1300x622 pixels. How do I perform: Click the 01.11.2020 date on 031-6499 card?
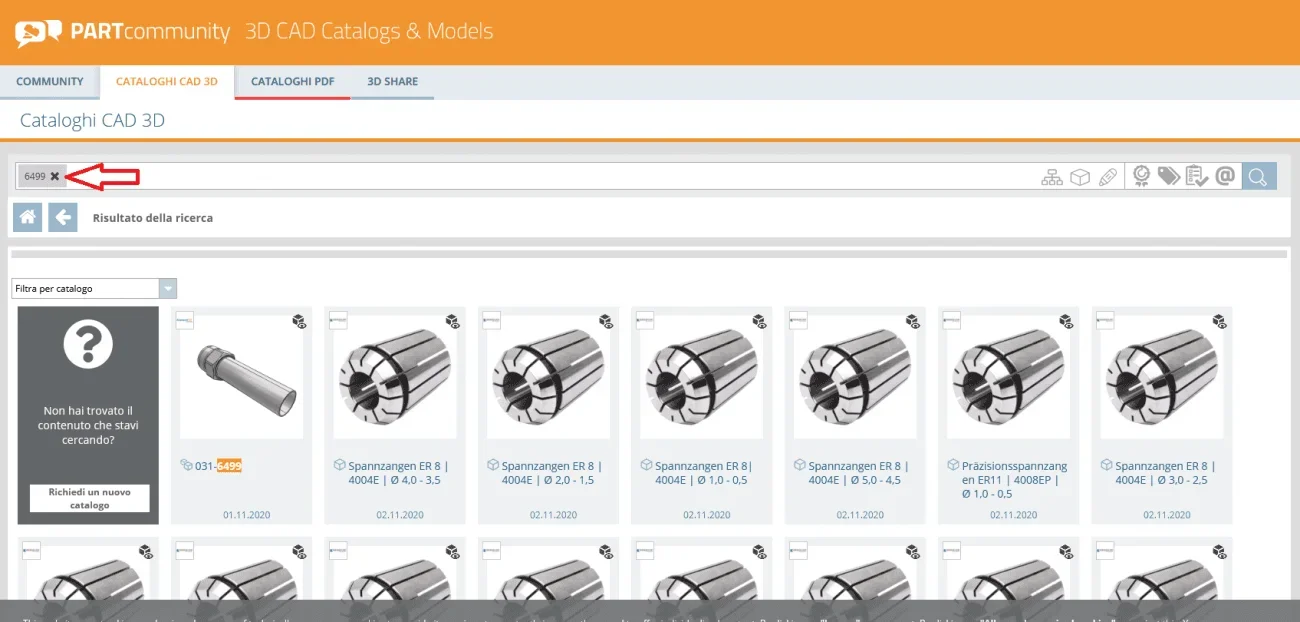[x=246, y=515]
